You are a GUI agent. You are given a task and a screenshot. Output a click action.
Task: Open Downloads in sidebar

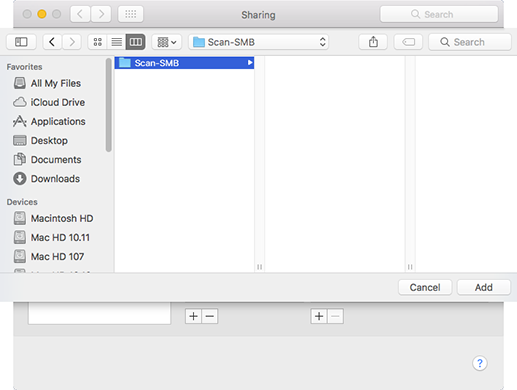click(47, 179)
